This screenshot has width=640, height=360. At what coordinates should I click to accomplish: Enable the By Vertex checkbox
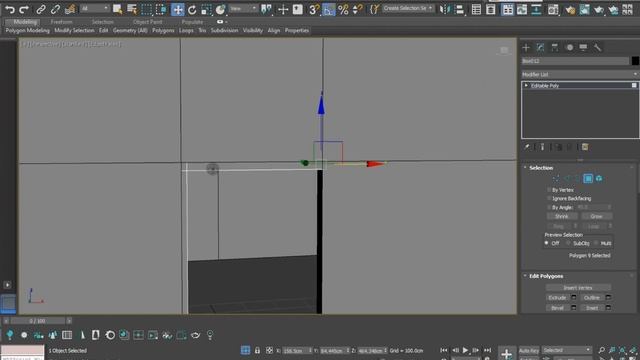[549, 190]
